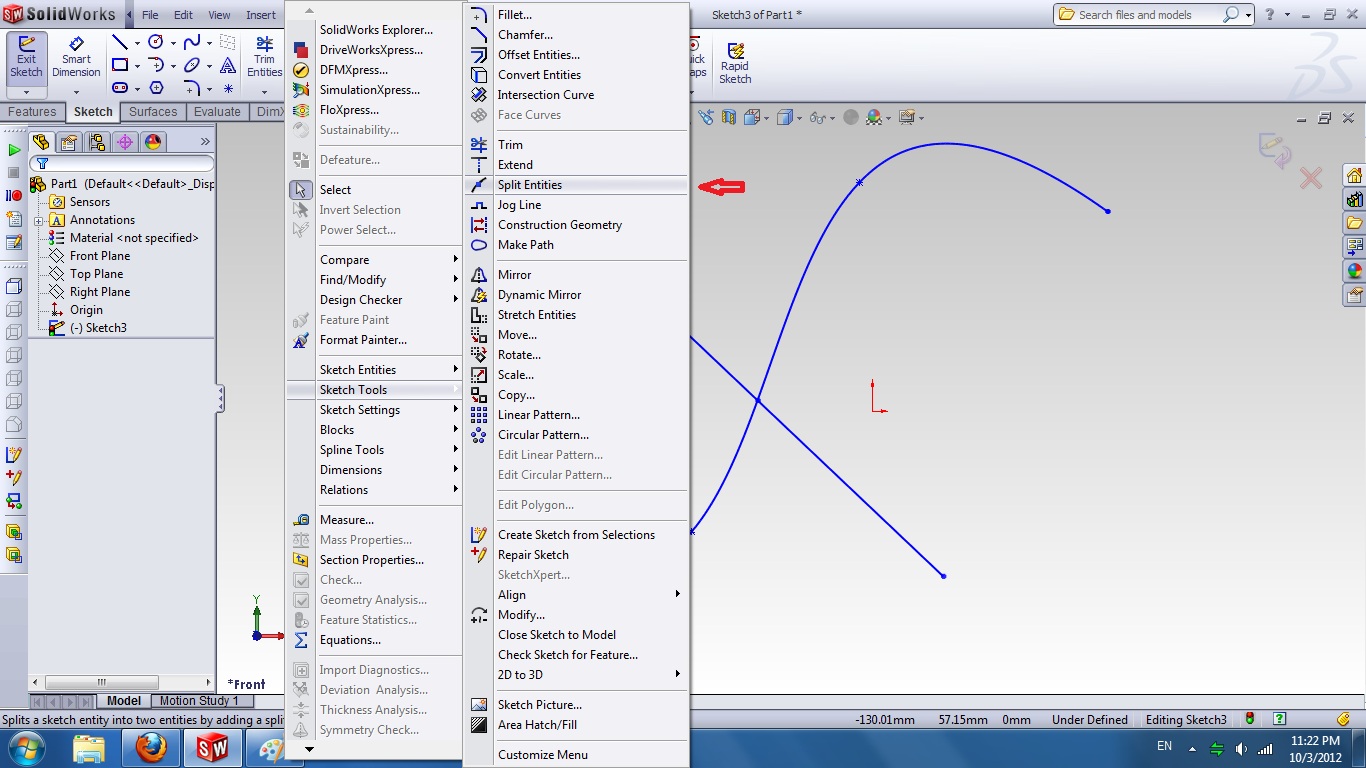The height and width of the screenshot is (768, 1366).
Task: Open Windows Explorer from the taskbar
Action: pyautogui.click(x=89, y=748)
